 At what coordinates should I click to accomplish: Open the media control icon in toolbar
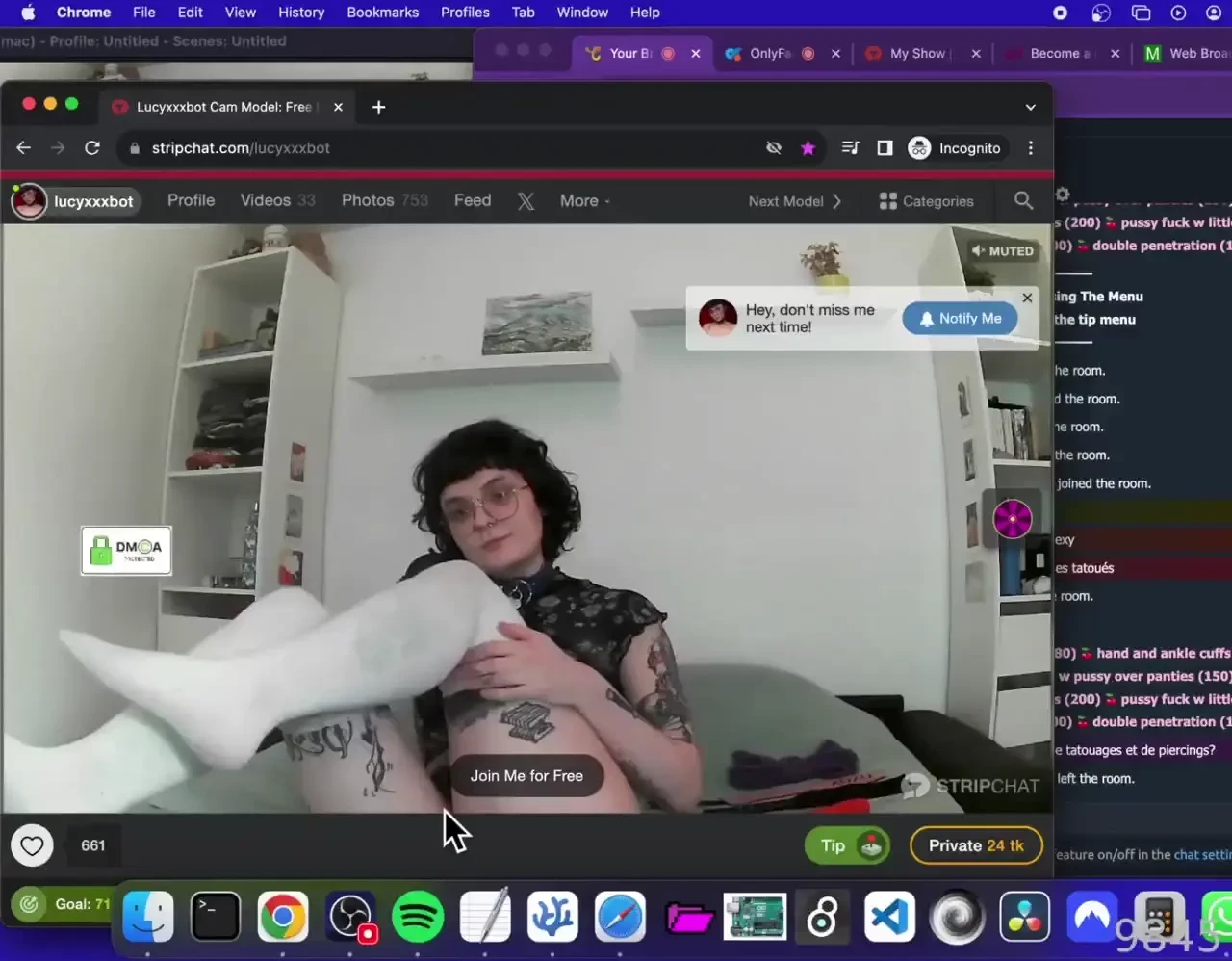click(x=850, y=147)
